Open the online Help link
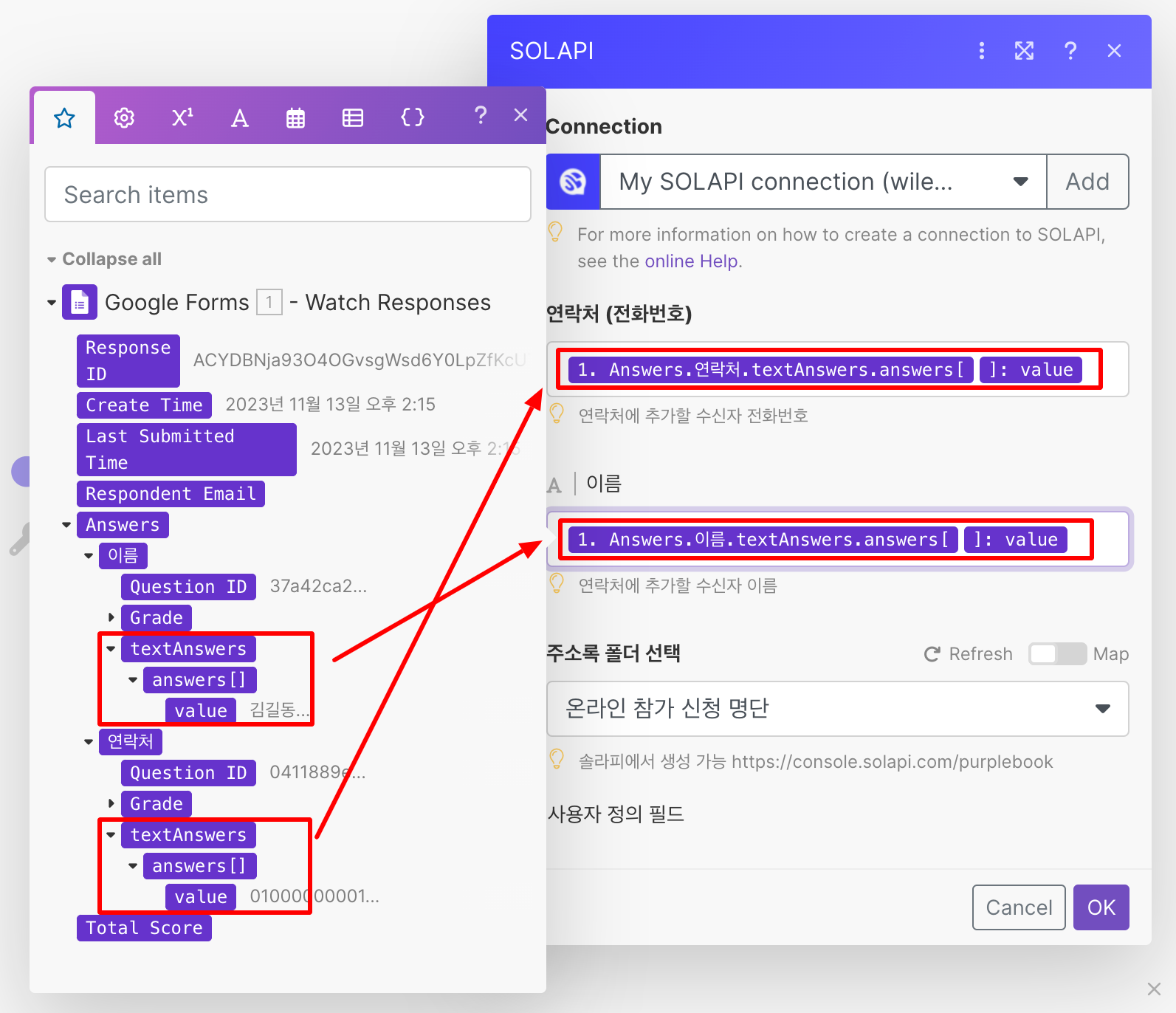Viewport: 1176px width, 1013px height. [691, 261]
